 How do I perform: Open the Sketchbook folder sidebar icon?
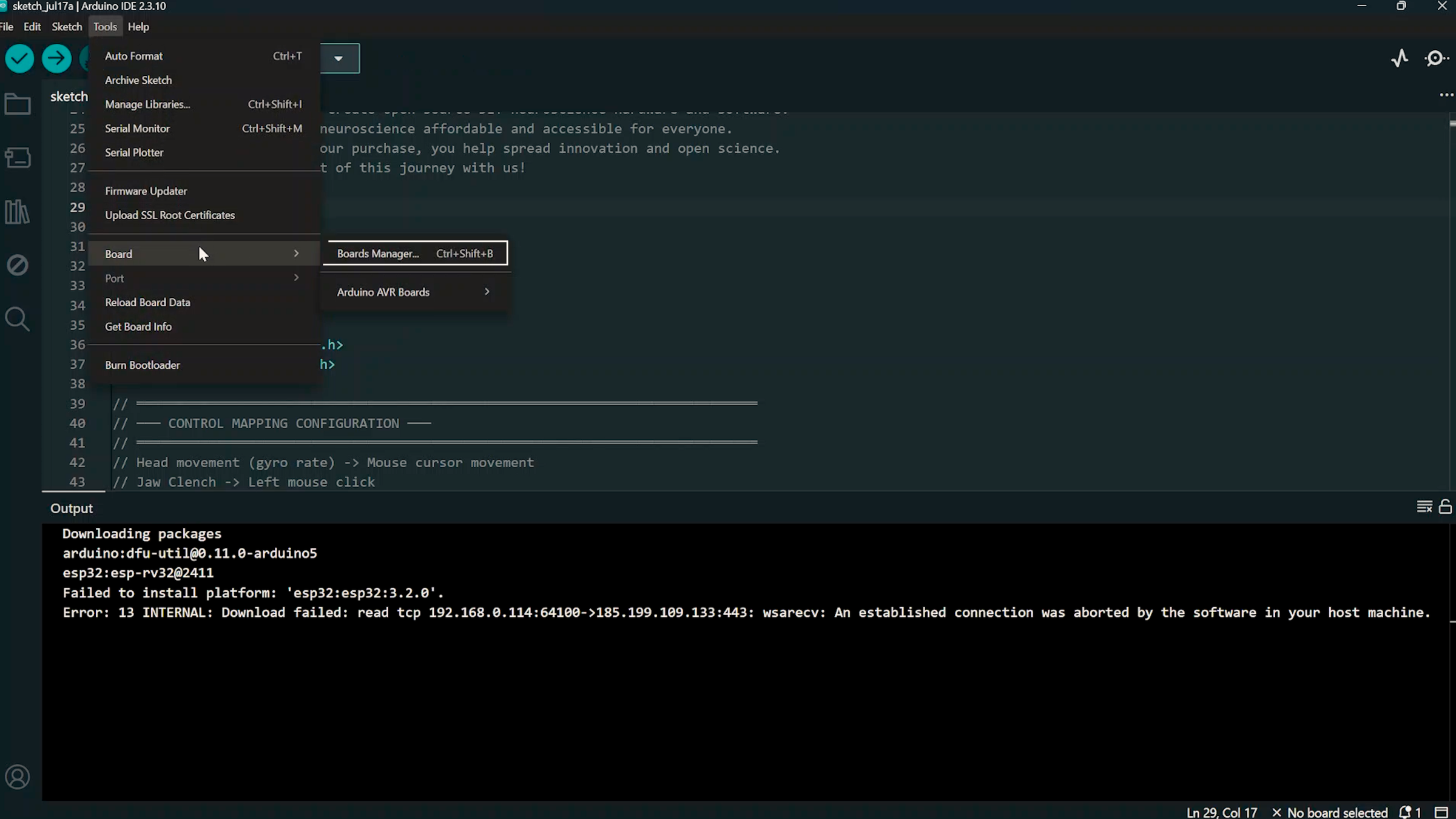(x=18, y=104)
